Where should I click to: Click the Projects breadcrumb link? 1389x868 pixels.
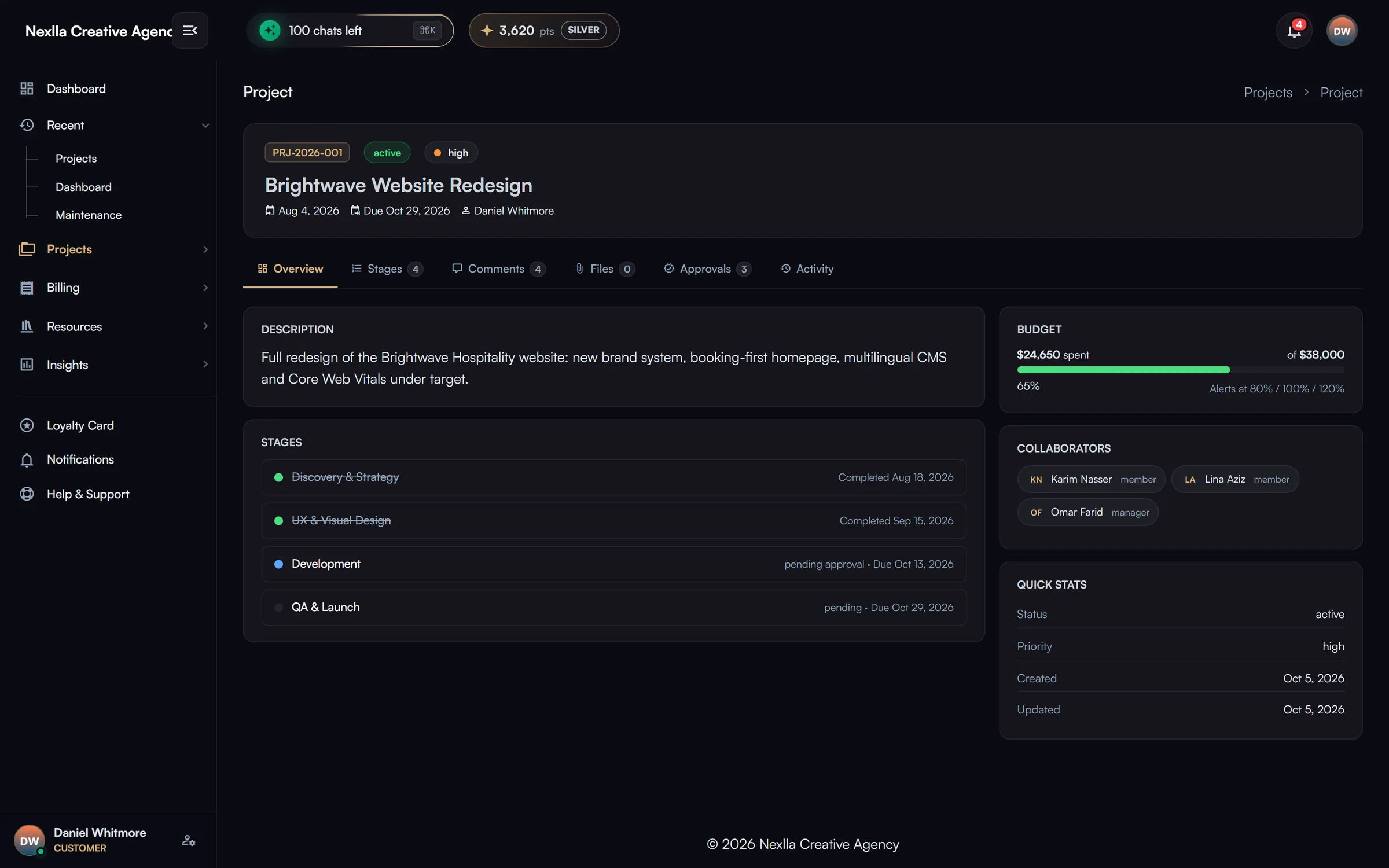click(x=1267, y=93)
